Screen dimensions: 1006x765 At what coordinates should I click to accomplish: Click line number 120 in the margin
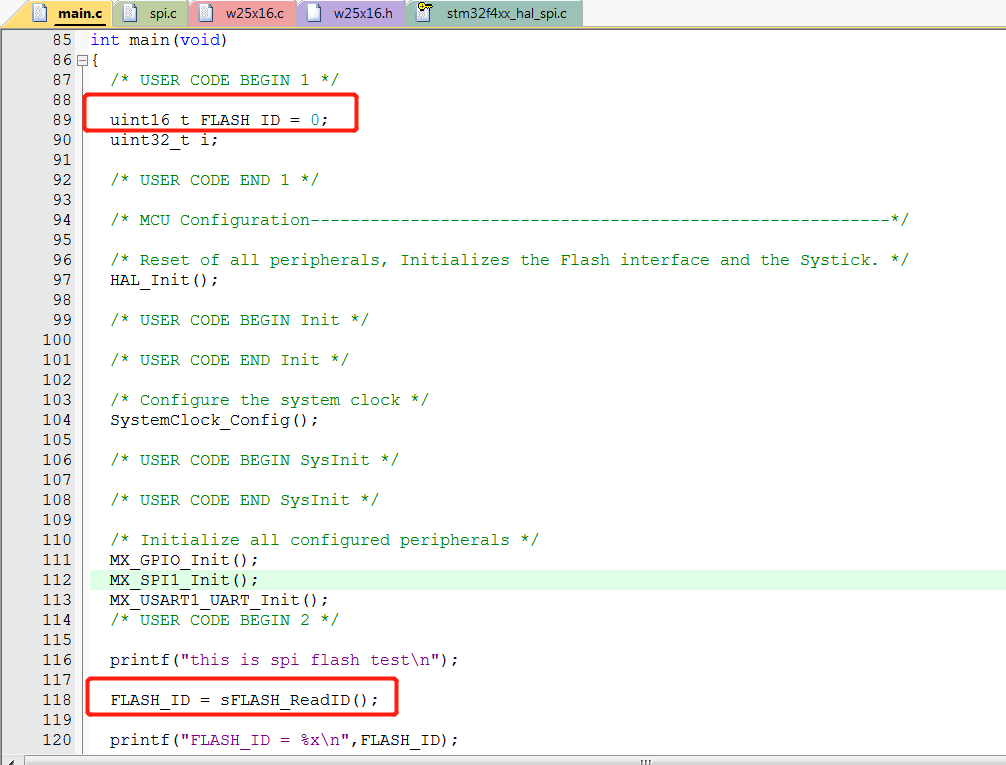(x=57, y=740)
